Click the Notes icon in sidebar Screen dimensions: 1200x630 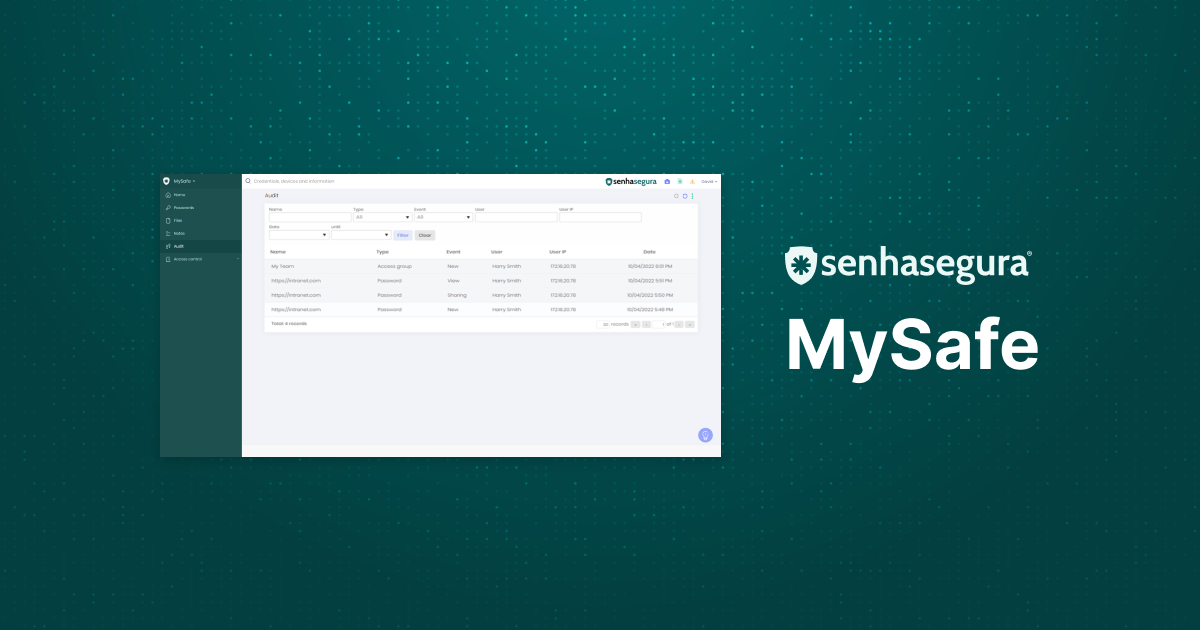click(167, 232)
